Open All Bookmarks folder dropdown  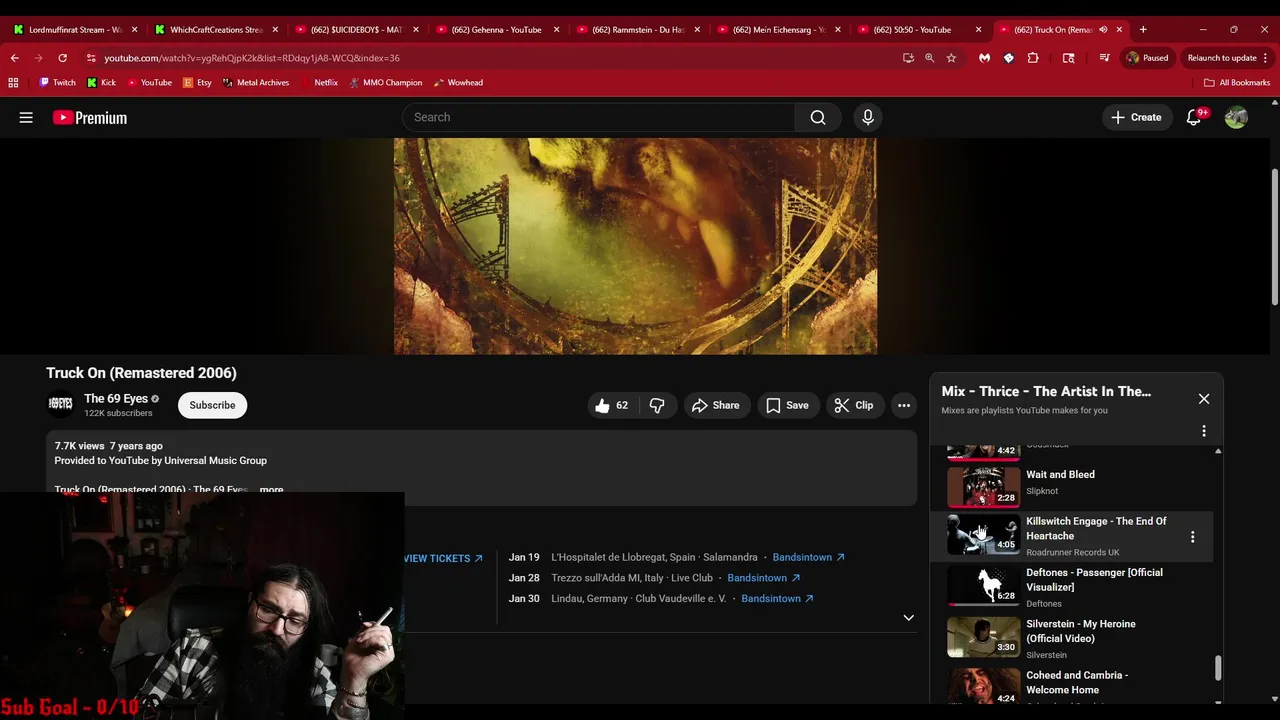(1237, 83)
